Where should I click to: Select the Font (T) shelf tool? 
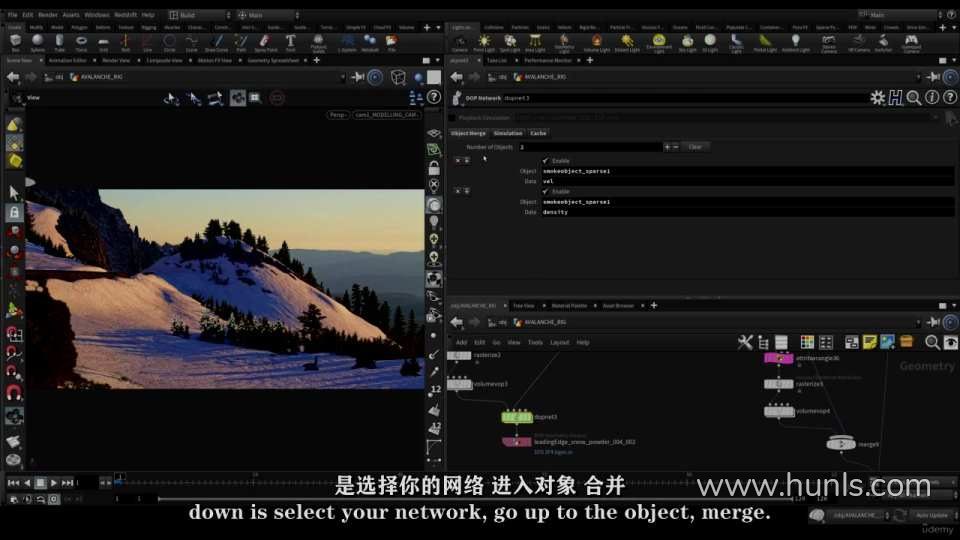point(290,42)
